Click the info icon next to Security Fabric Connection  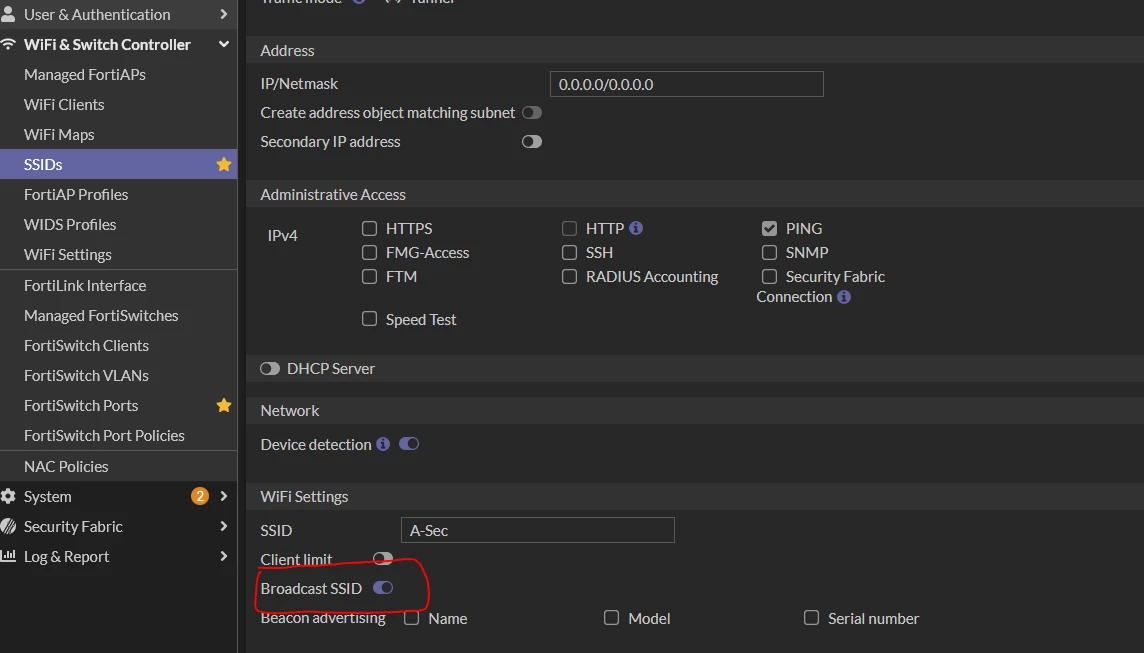[x=844, y=297]
